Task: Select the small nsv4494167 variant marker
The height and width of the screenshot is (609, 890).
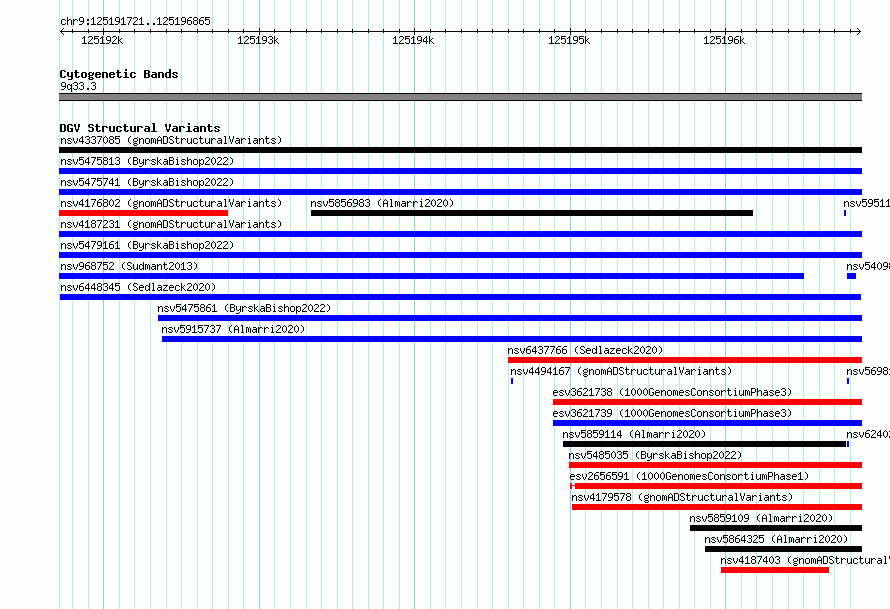Action: (512, 381)
